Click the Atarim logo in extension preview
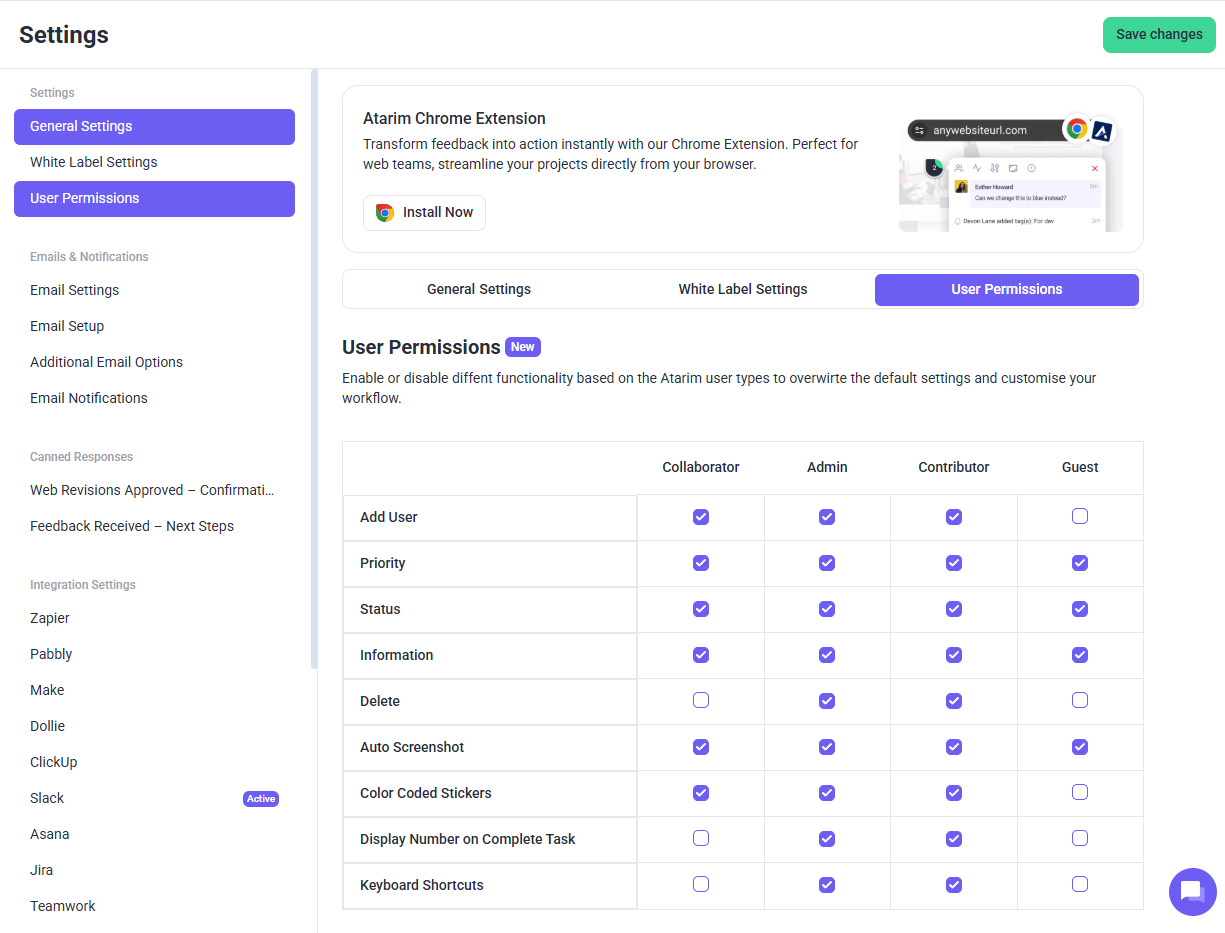Screen dimensions: 1225x933 (1102, 130)
